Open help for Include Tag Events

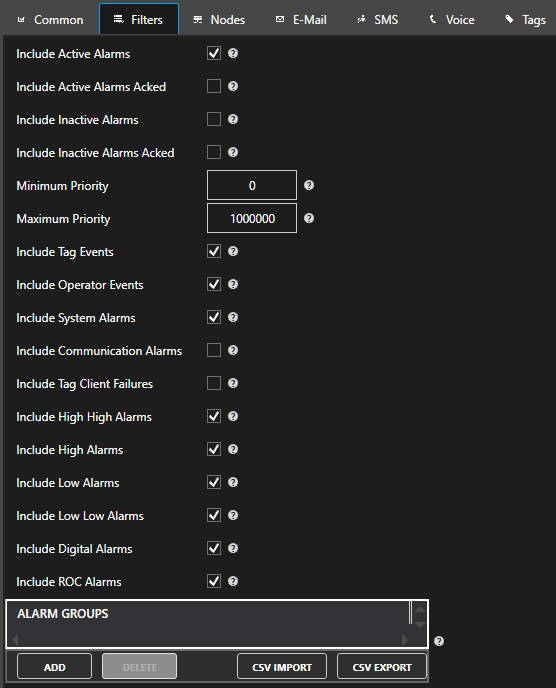(233, 251)
